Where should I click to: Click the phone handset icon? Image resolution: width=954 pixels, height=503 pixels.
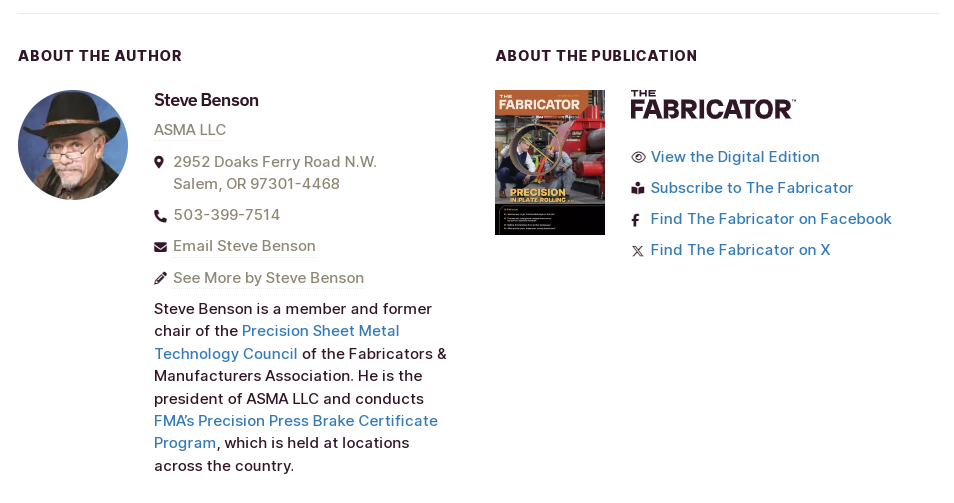[160, 215]
